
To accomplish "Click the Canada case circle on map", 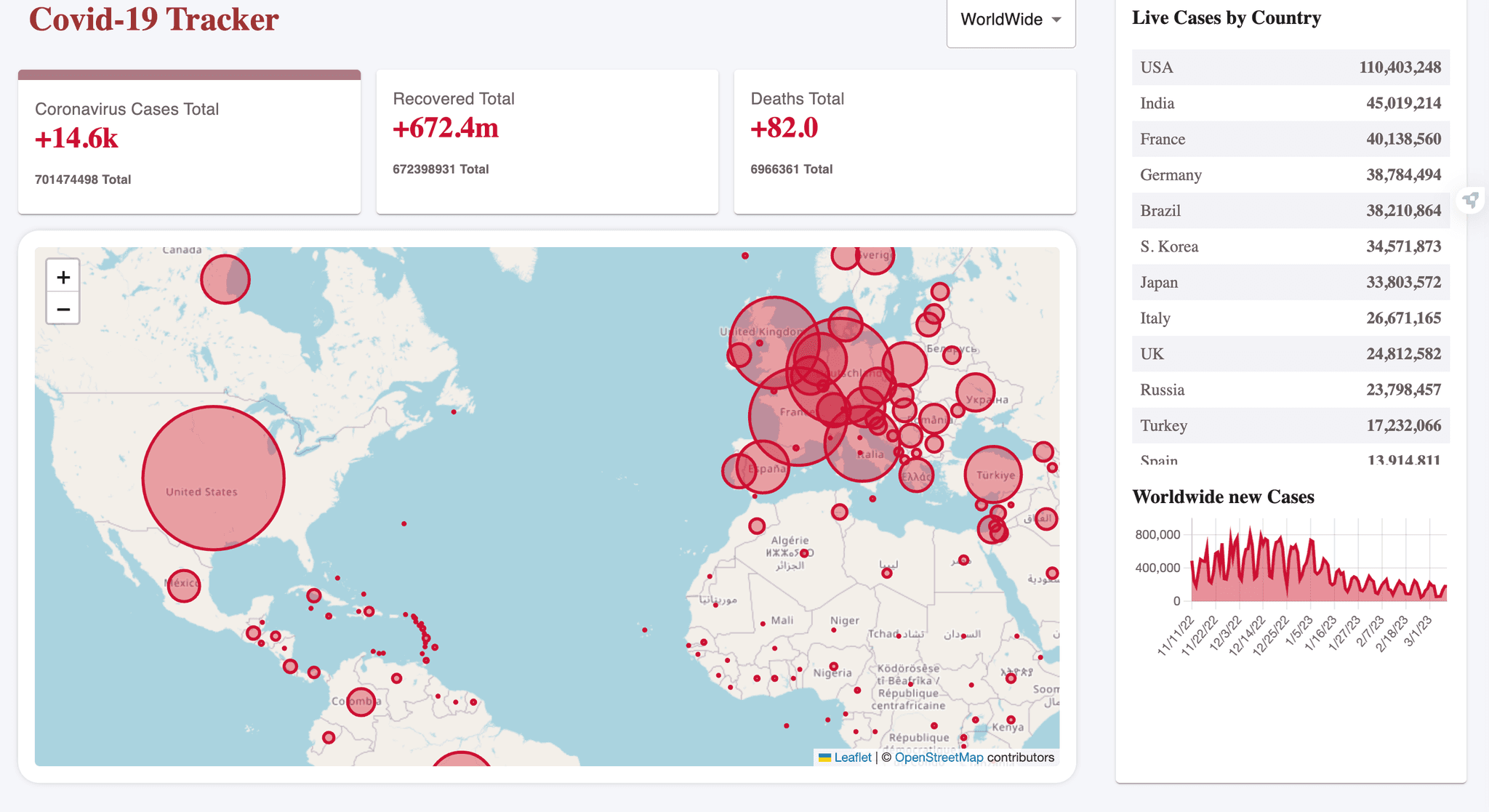I will (225, 279).
